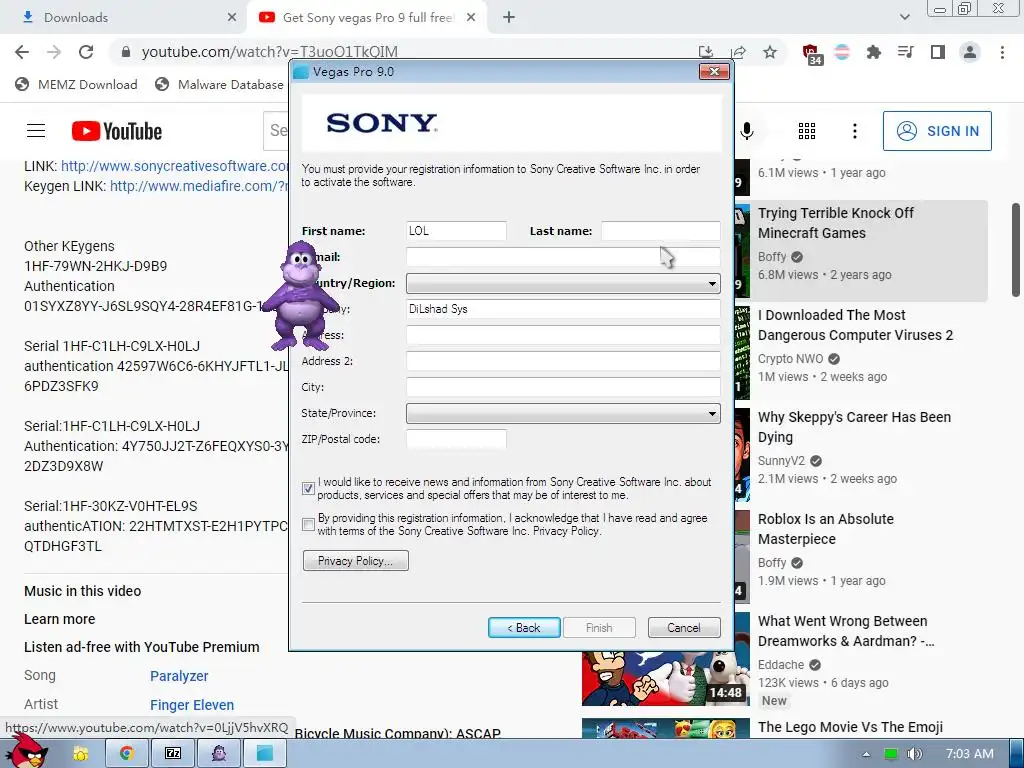This screenshot has height=768, width=1024.
Task: Click the Back button in Vegas dialog
Action: click(524, 628)
